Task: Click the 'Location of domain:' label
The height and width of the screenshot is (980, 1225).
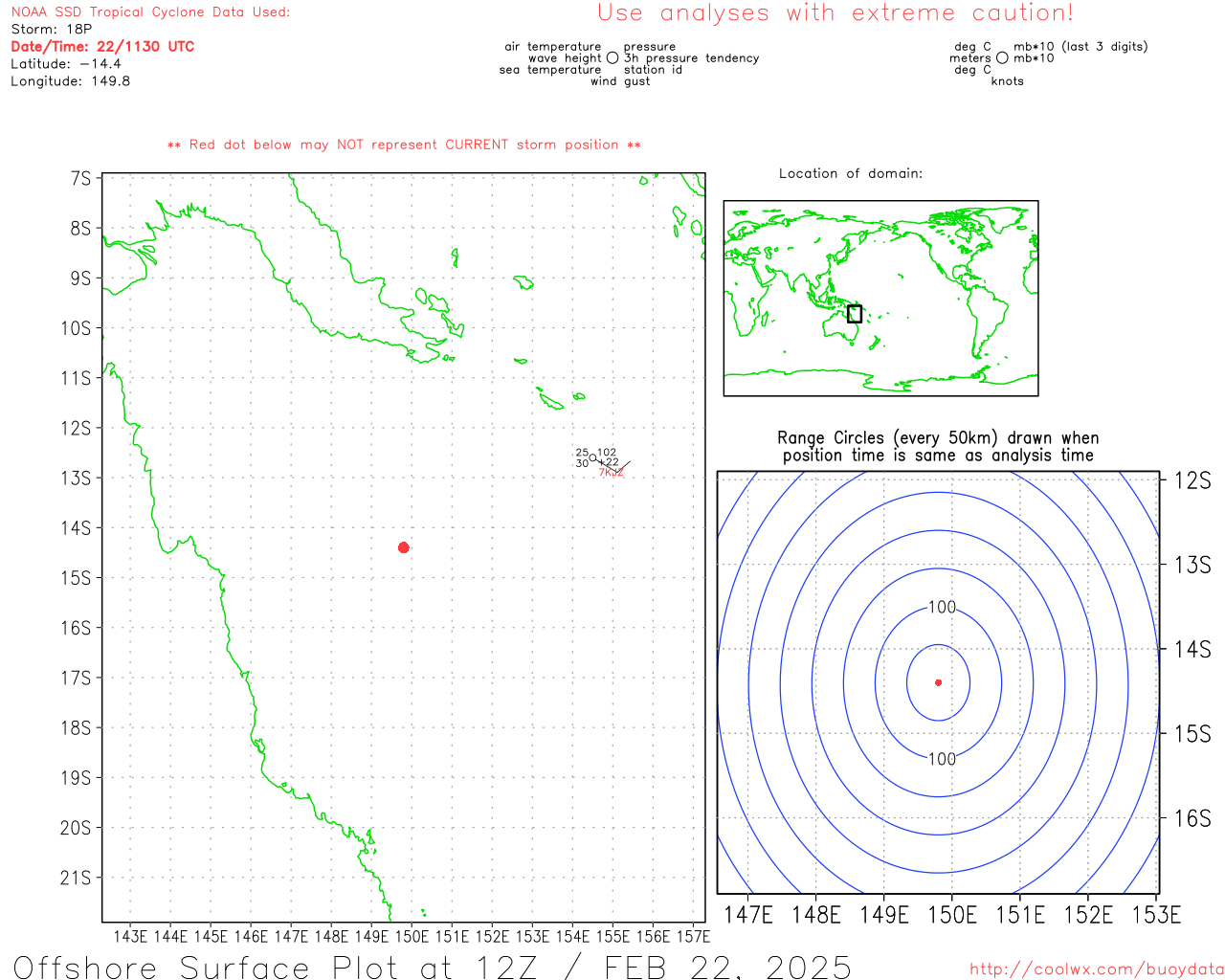Action: tap(851, 173)
